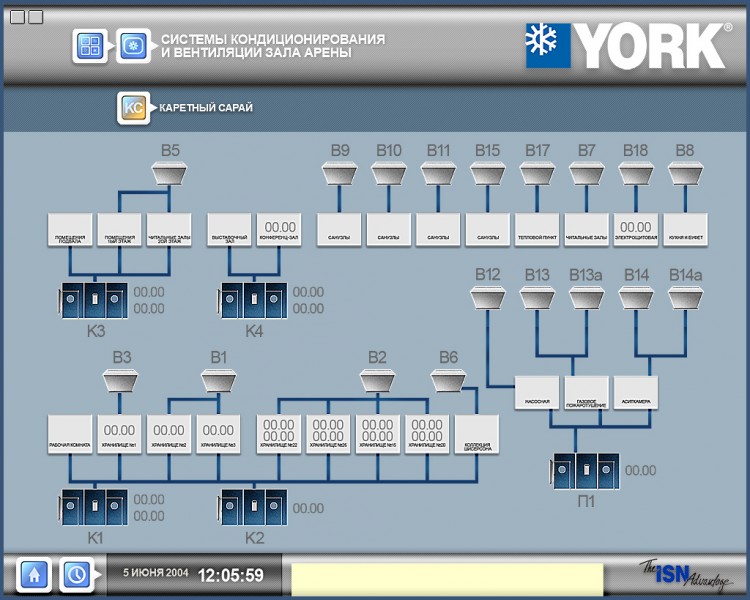
Task: Open supply unit П1
Action: coord(585,471)
